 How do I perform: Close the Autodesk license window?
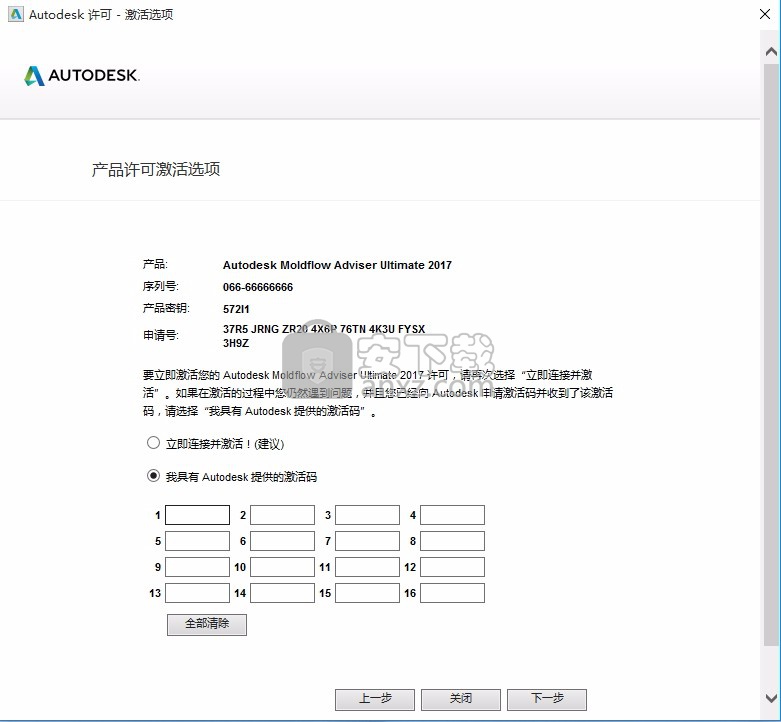(765, 14)
